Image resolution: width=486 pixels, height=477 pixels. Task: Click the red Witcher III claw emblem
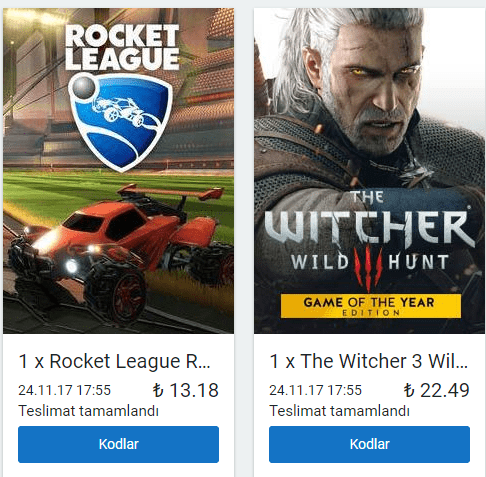pos(368,268)
